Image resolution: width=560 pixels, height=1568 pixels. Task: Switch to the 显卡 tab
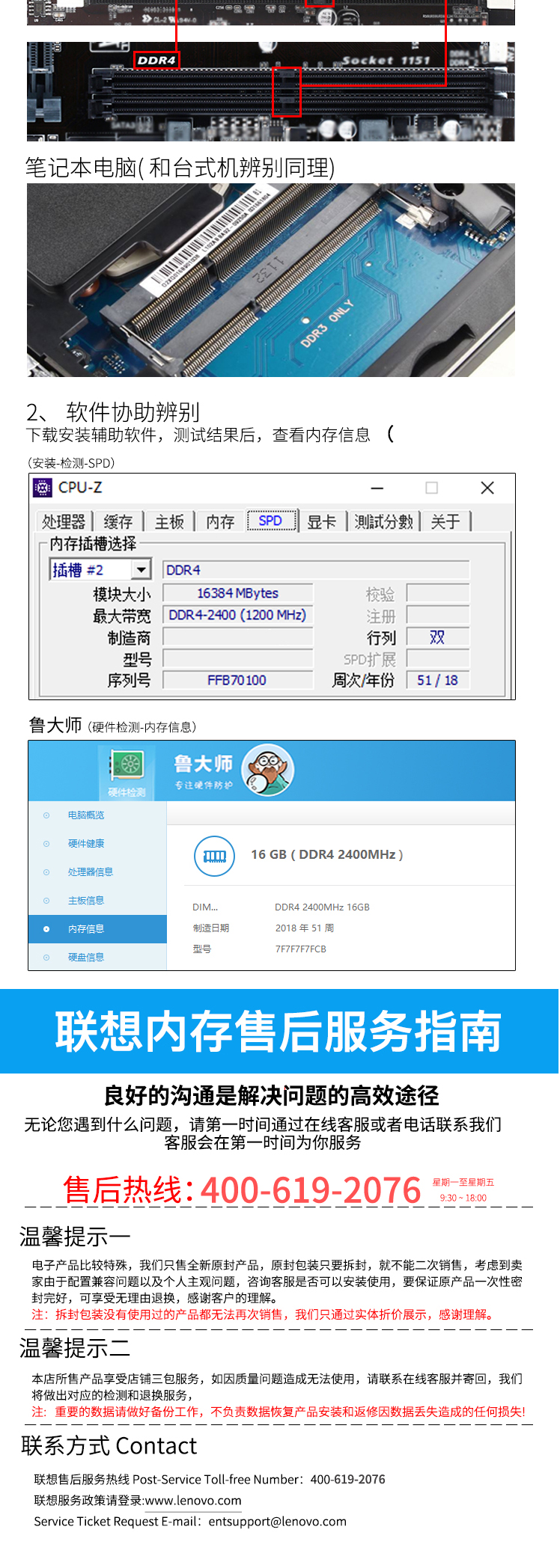tap(322, 521)
